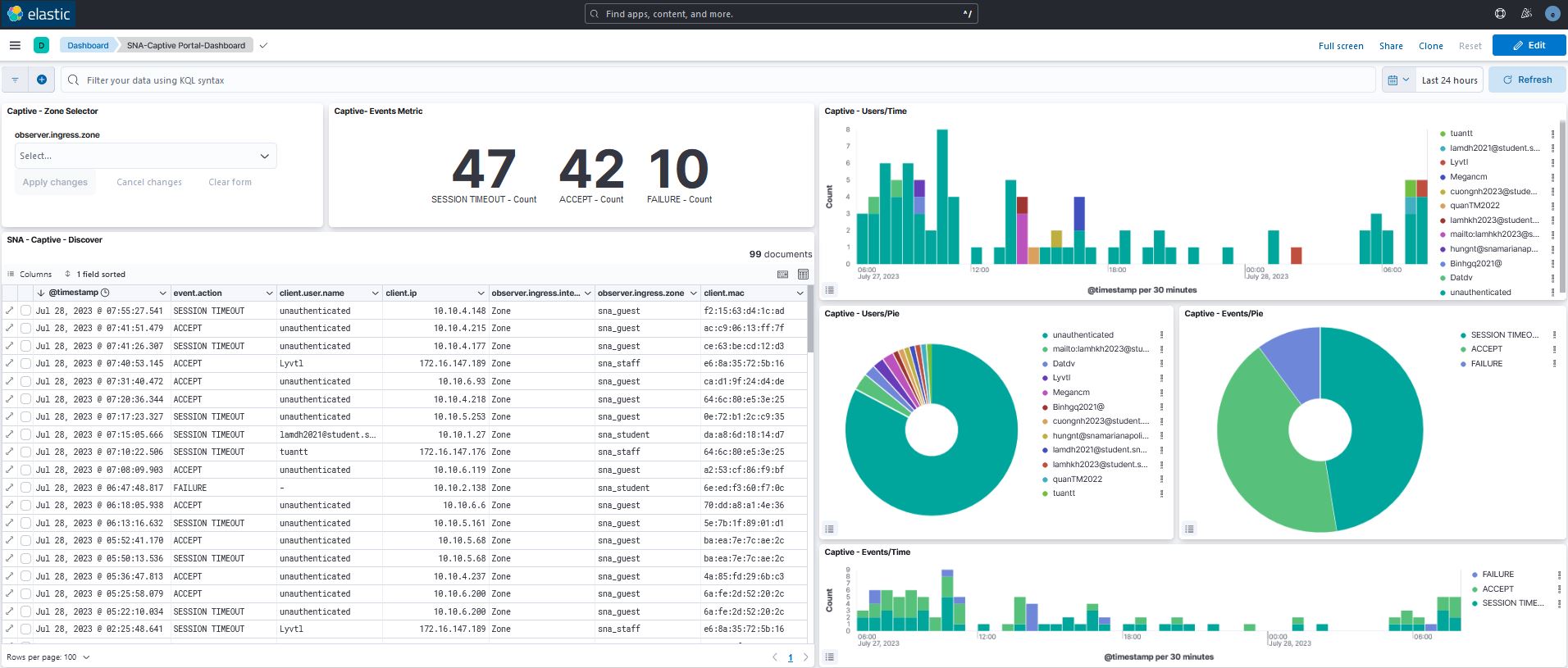Tick the checkbox for 06:47:48.817 FAILURE row

tap(26, 488)
